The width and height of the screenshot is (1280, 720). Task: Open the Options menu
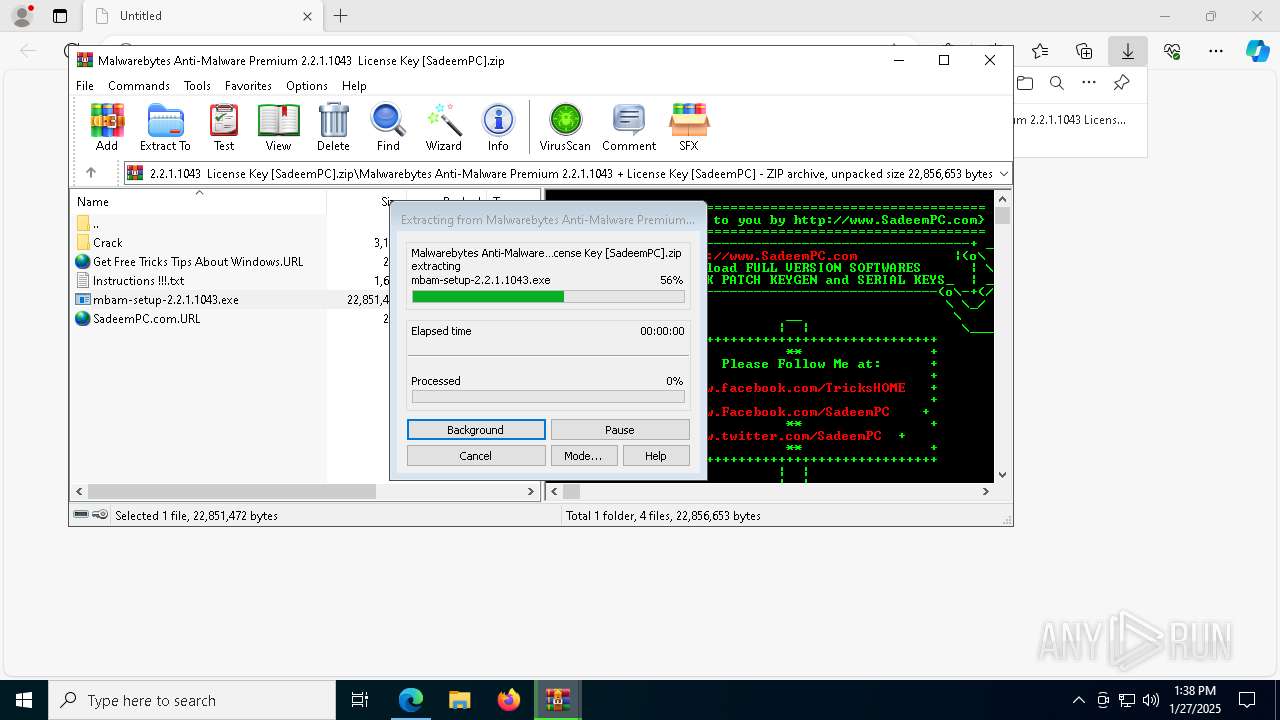click(x=307, y=86)
